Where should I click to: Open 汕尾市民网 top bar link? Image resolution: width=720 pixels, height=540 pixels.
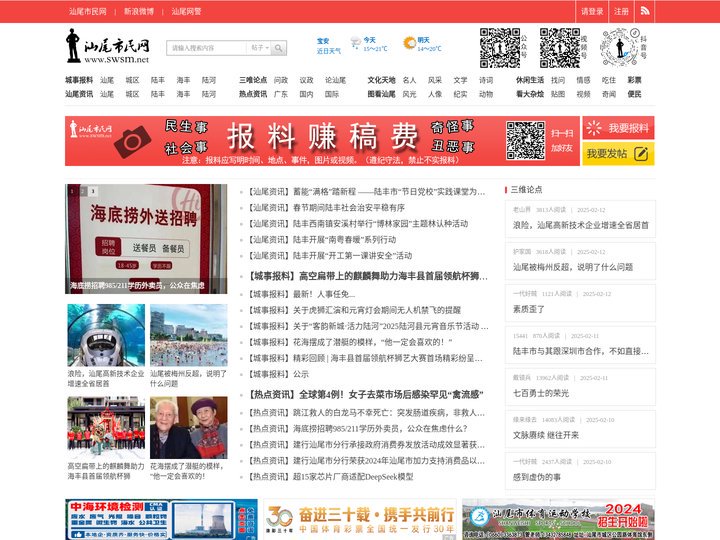click(88, 11)
